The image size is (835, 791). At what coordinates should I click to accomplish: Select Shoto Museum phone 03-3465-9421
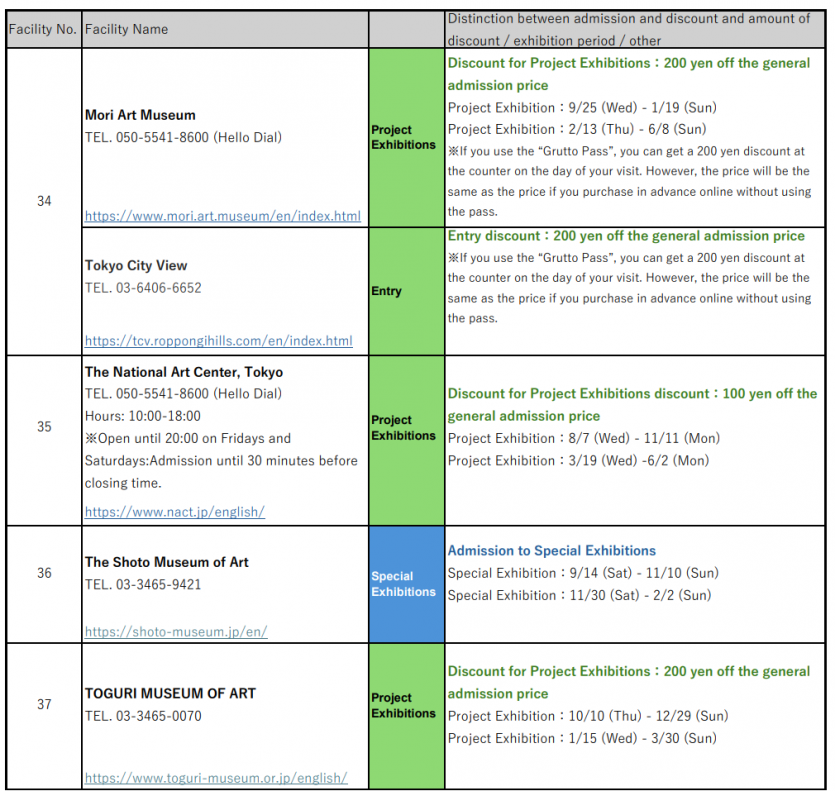(143, 584)
